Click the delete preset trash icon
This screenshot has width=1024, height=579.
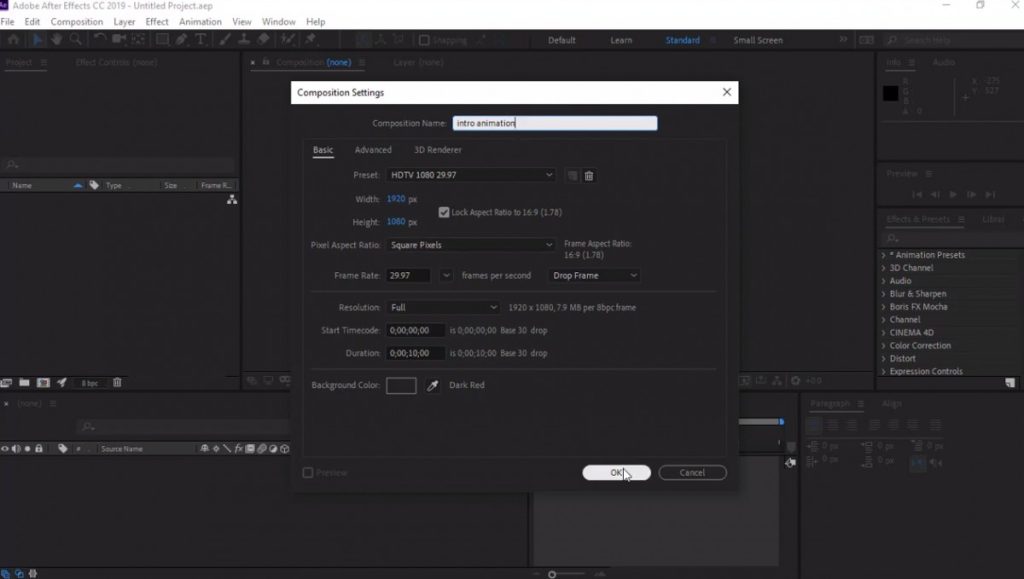coord(588,175)
